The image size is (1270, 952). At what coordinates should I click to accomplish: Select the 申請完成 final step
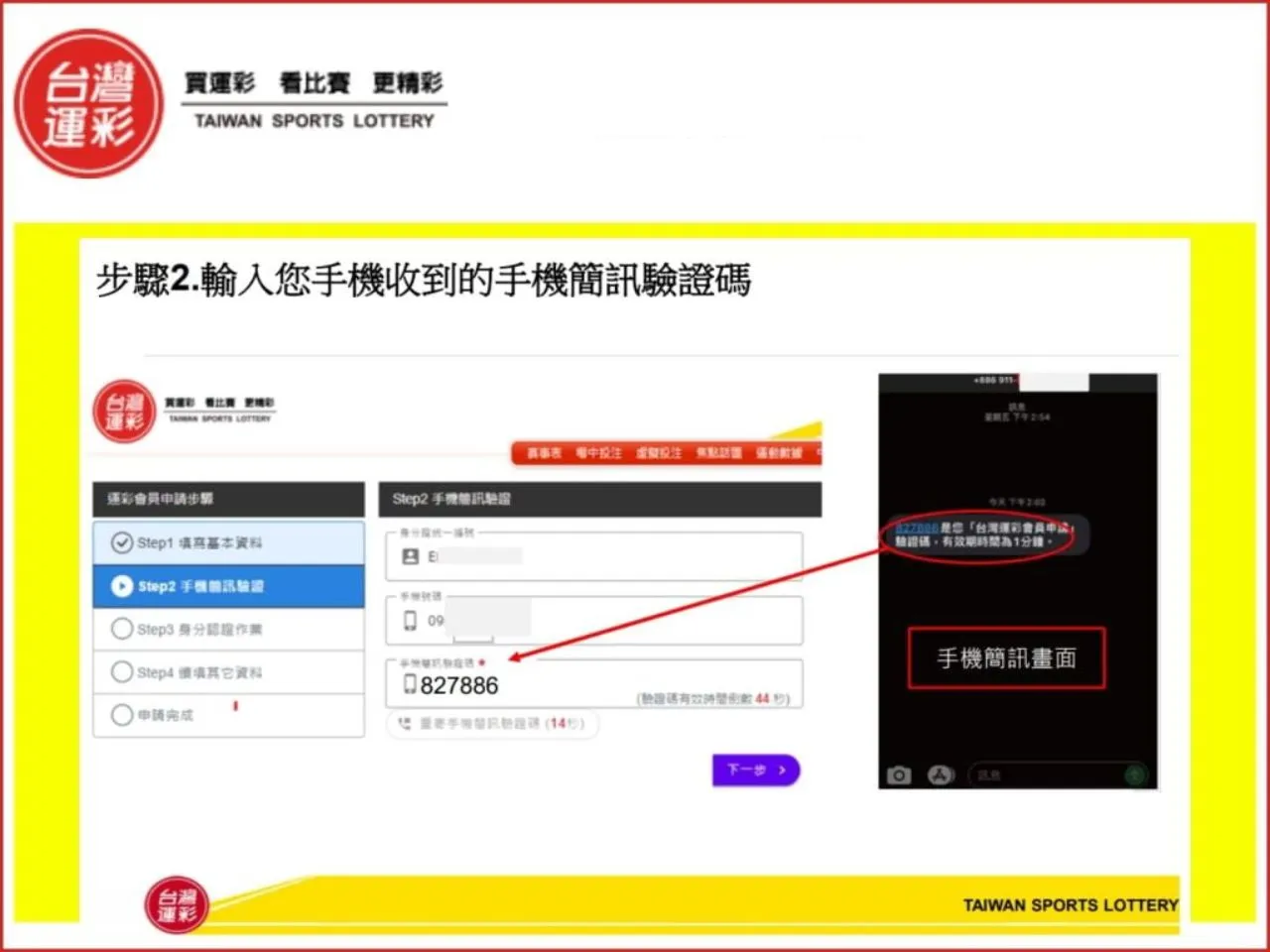tap(228, 715)
